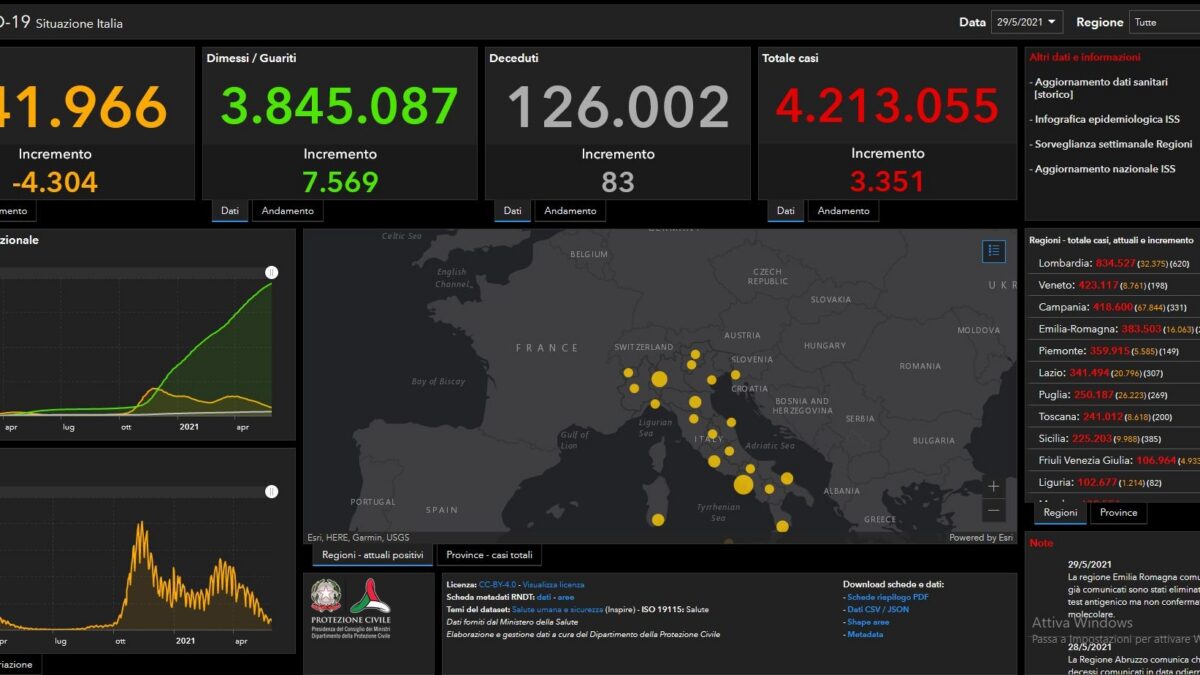Viewport: 1200px width, 675px height.
Task: Click the upper chart time slider handle
Action: 271,272
